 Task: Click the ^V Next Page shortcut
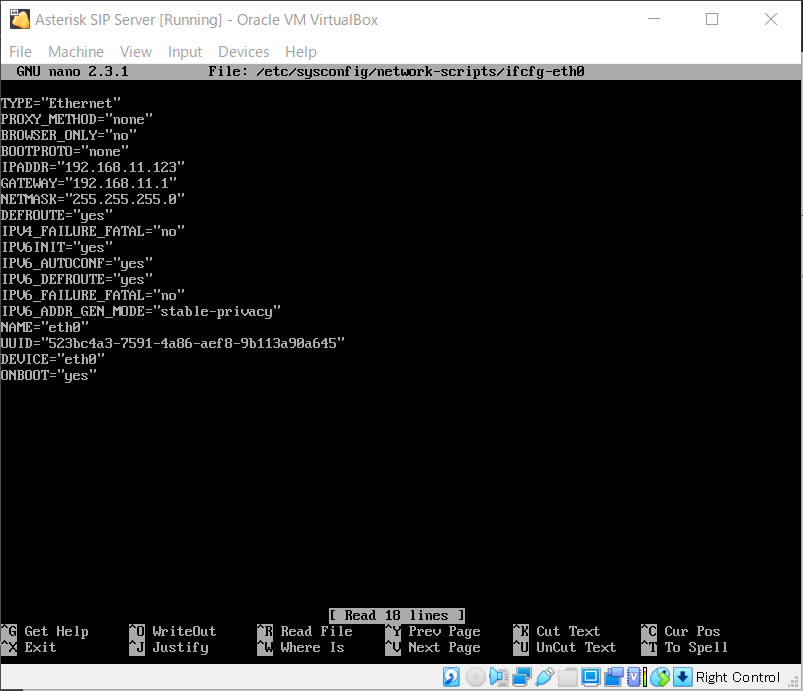click(x=433, y=647)
